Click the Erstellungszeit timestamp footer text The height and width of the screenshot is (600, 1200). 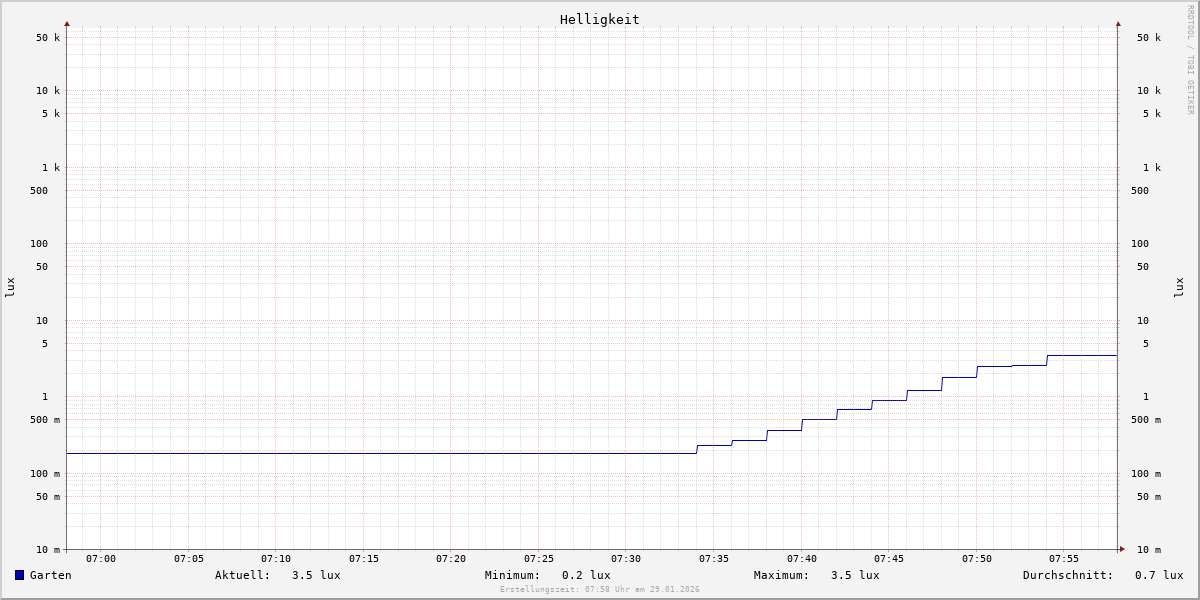[x=599, y=590]
